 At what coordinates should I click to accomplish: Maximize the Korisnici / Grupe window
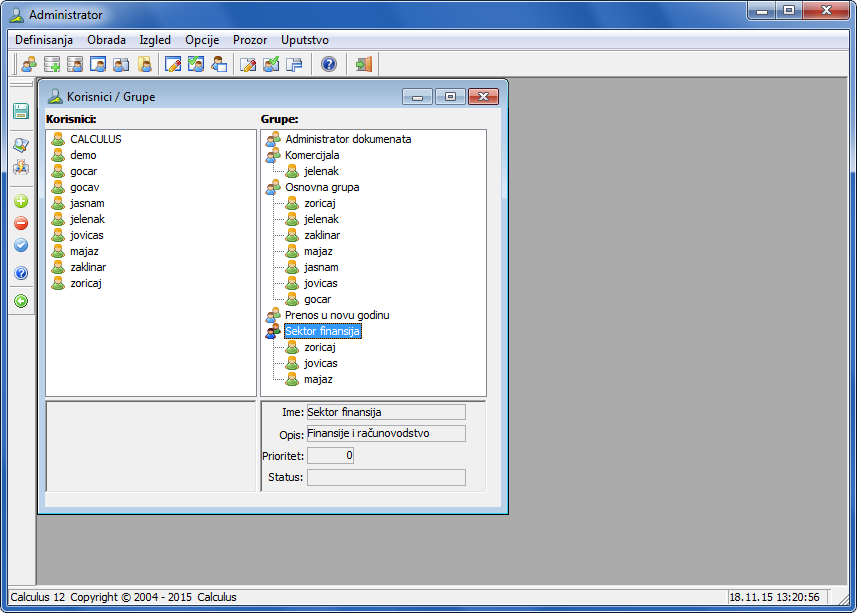pyautogui.click(x=450, y=97)
